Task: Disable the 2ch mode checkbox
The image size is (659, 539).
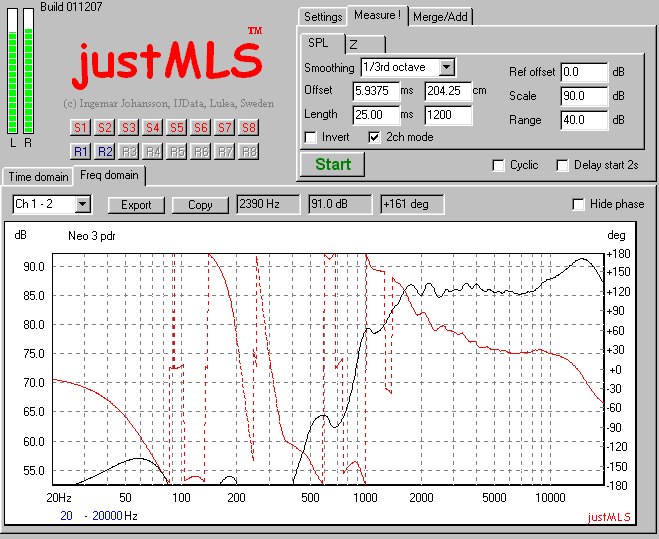Action: coord(374,137)
